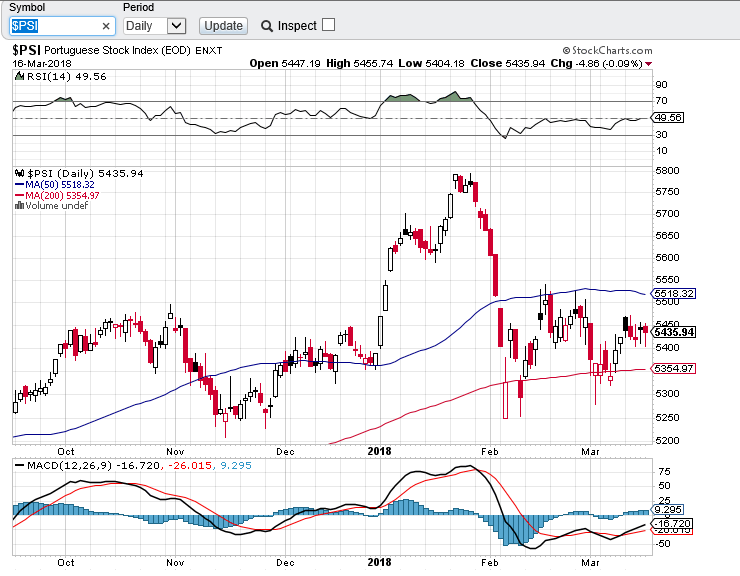
Task: Click the StockCharts.com copyright label
Action: pyautogui.click(x=607, y=51)
